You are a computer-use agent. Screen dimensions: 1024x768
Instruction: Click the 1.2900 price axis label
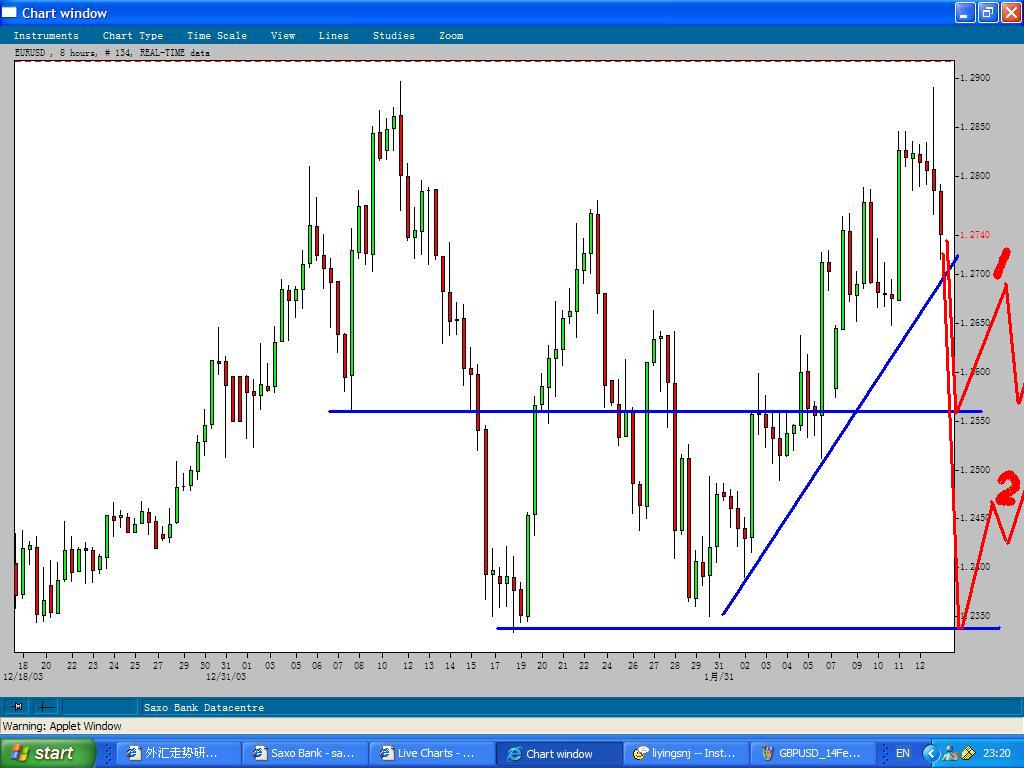975,78
